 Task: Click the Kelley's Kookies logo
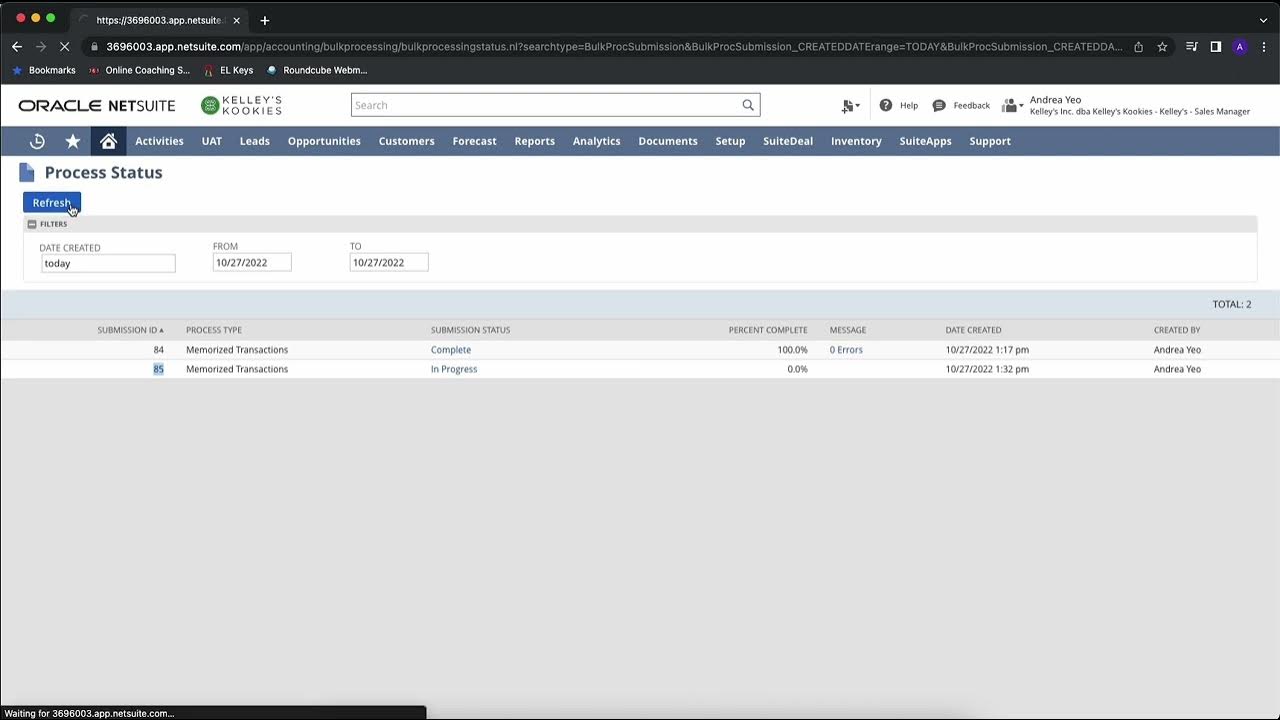coord(241,105)
